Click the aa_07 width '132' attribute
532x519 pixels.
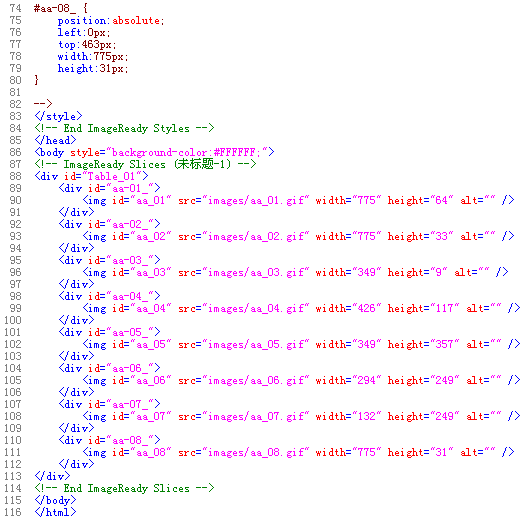click(x=348, y=416)
